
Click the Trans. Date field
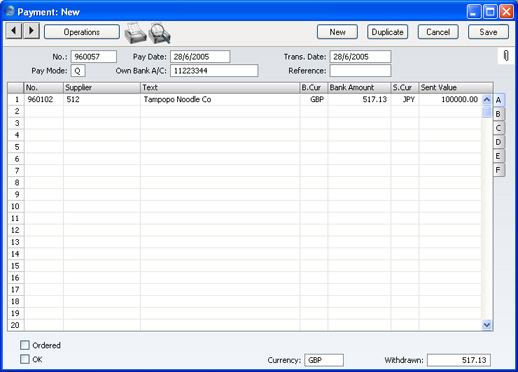(x=360, y=57)
